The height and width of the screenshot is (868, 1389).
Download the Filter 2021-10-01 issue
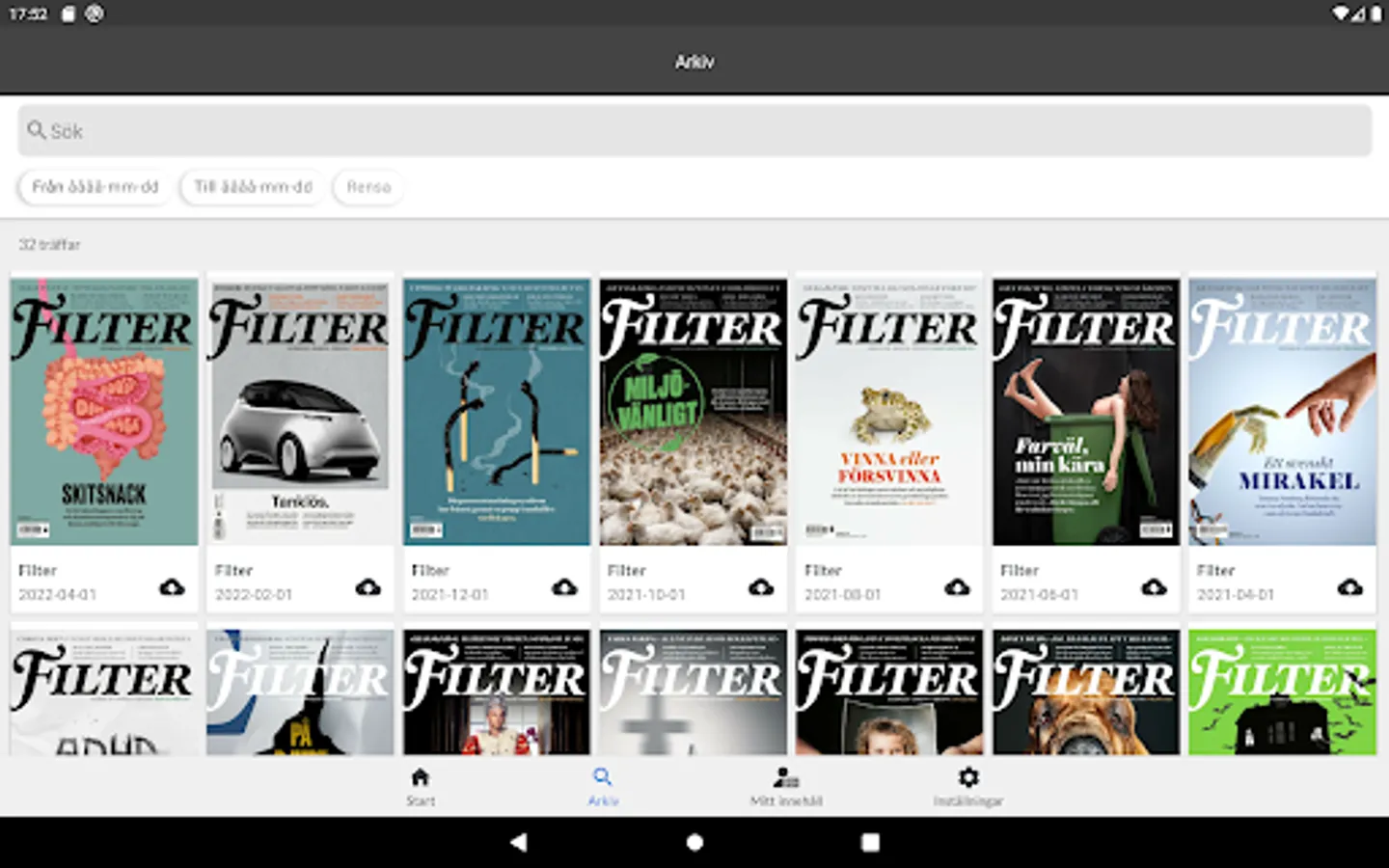[761, 586]
